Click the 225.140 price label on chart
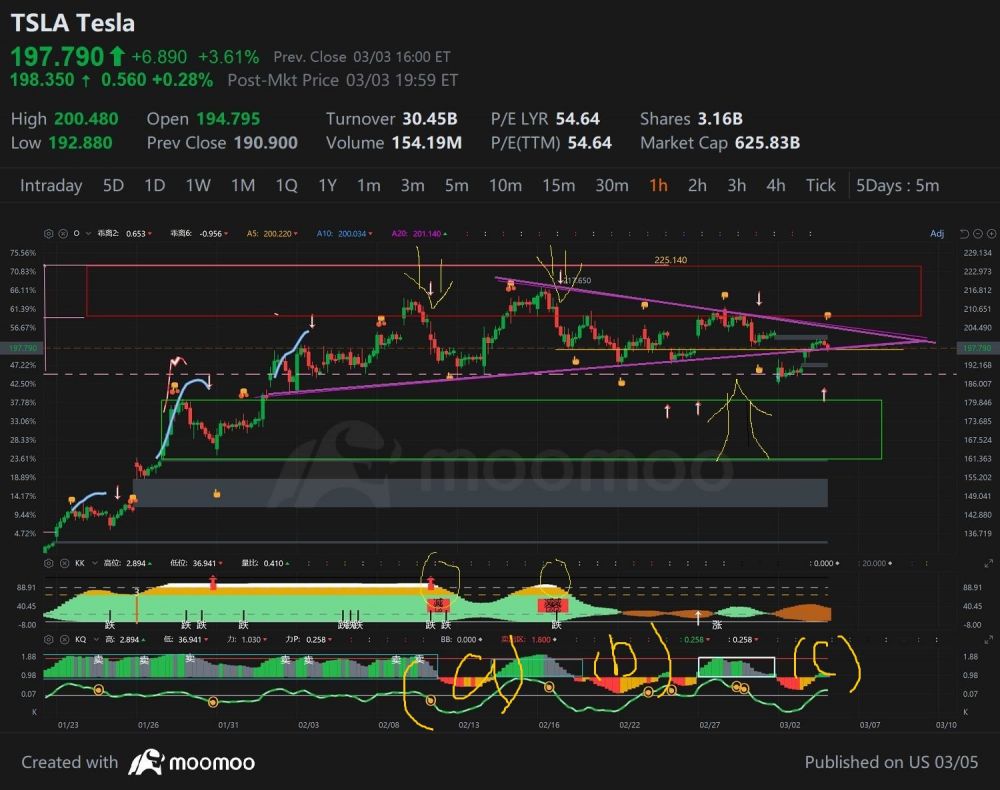 tap(672, 260)
